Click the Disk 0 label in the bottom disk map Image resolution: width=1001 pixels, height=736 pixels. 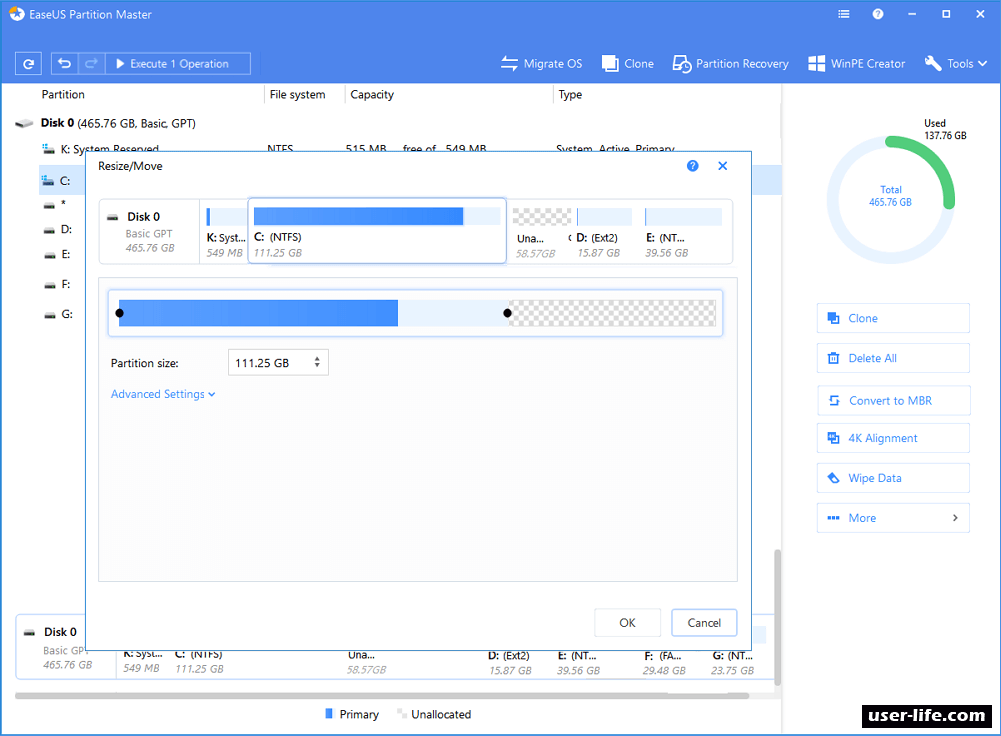(60, 632)
